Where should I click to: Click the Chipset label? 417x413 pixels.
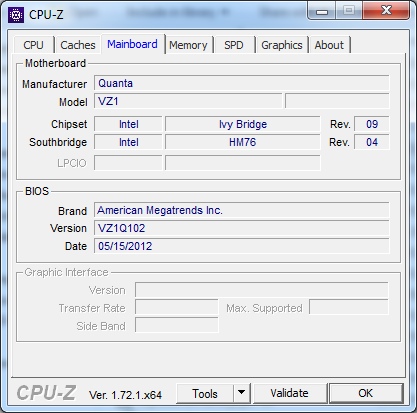tap(69, 124)
